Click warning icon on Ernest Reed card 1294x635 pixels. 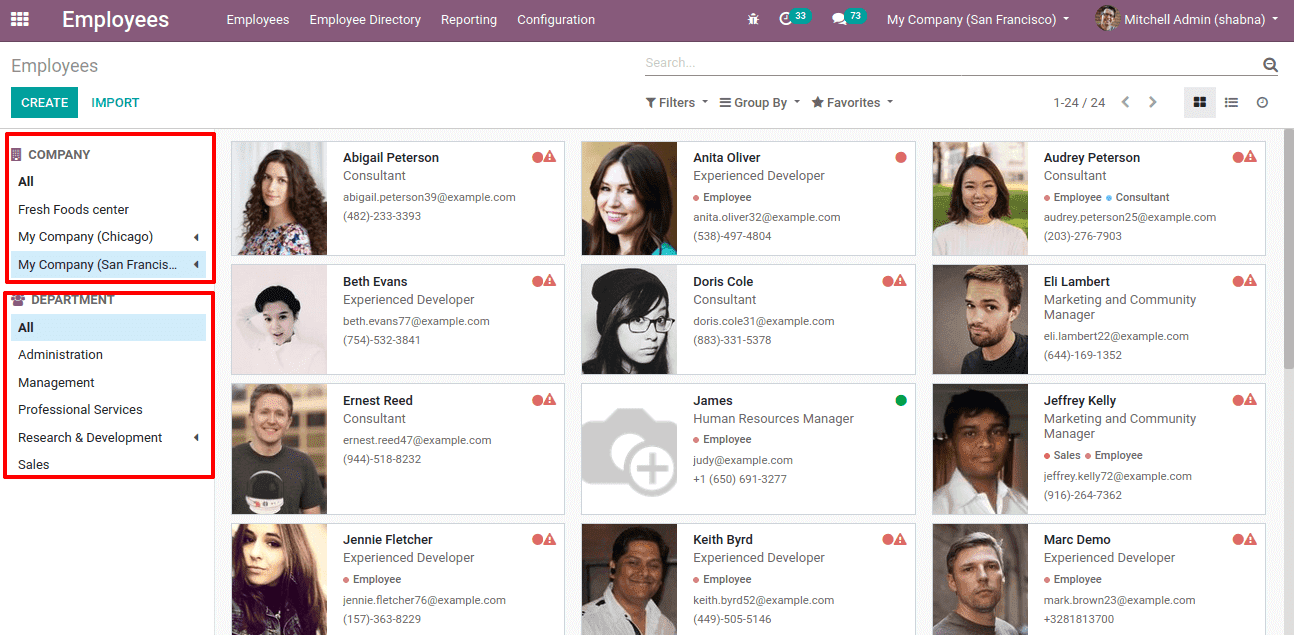[550, 400]
